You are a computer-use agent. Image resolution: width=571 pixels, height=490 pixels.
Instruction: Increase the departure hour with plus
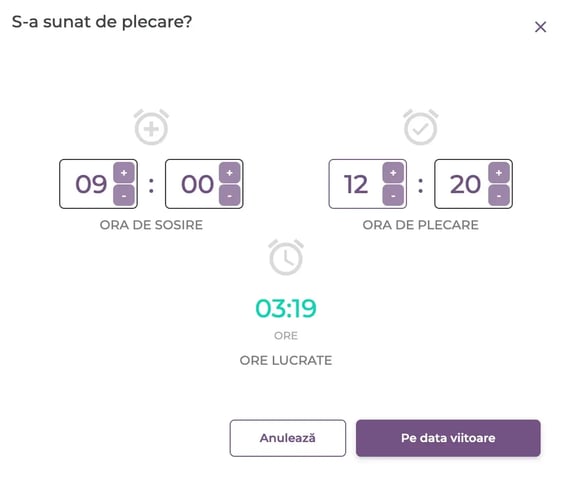click(393, 173)
